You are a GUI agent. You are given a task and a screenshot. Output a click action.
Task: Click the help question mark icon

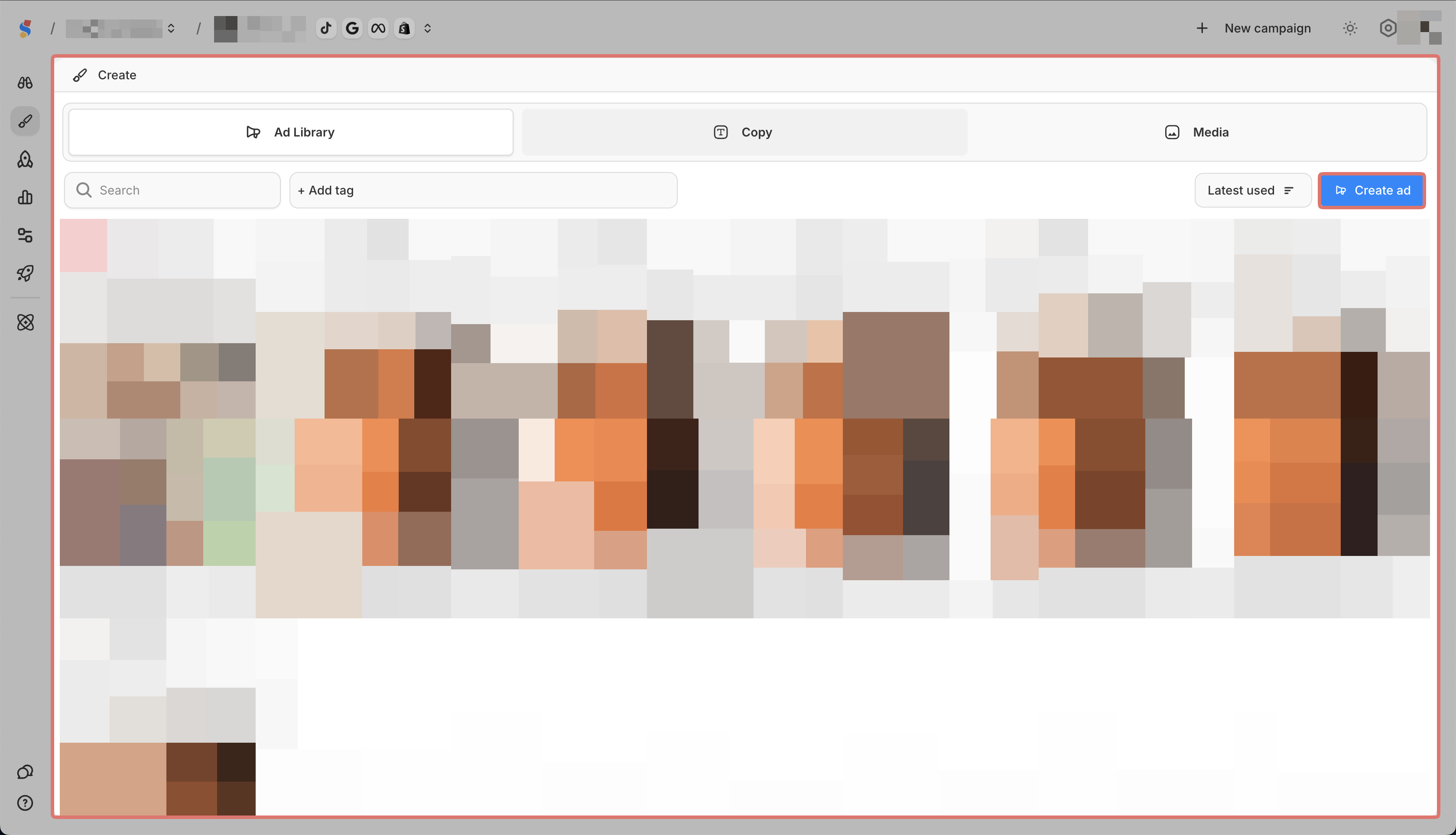click(25, 803)
